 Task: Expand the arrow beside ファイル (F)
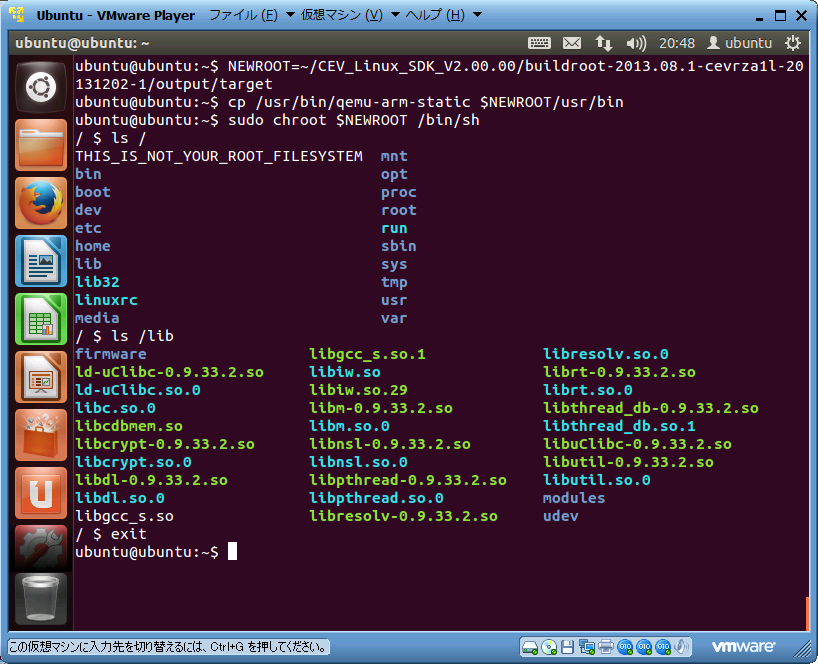pyautogui.click(x=291, y=15)
